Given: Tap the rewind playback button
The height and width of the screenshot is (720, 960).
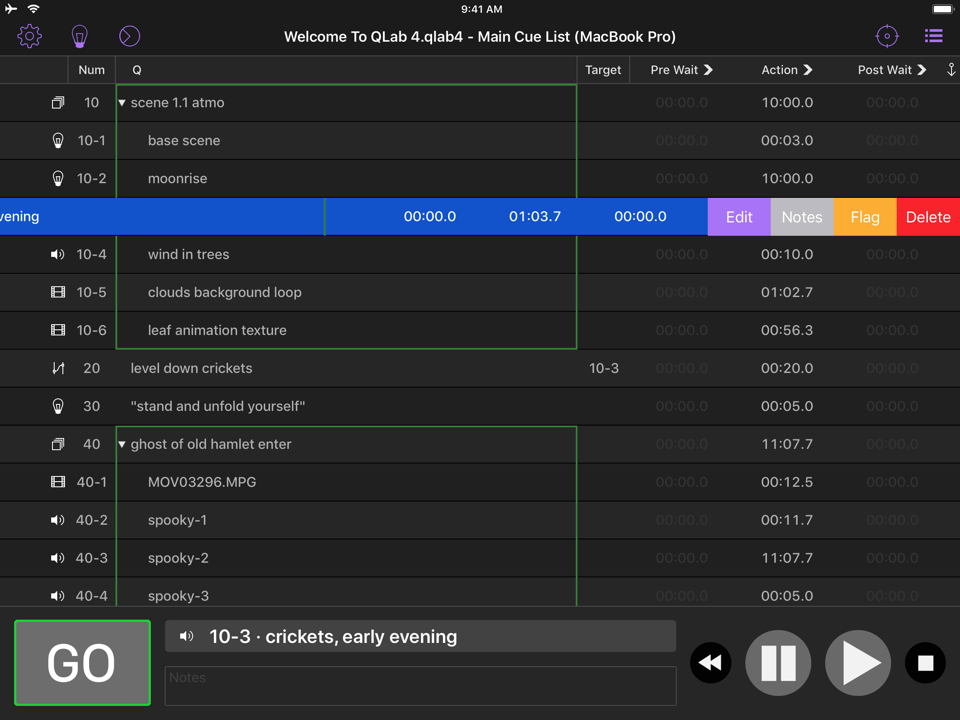Looking at the screenshot, I should coord(710,662).
